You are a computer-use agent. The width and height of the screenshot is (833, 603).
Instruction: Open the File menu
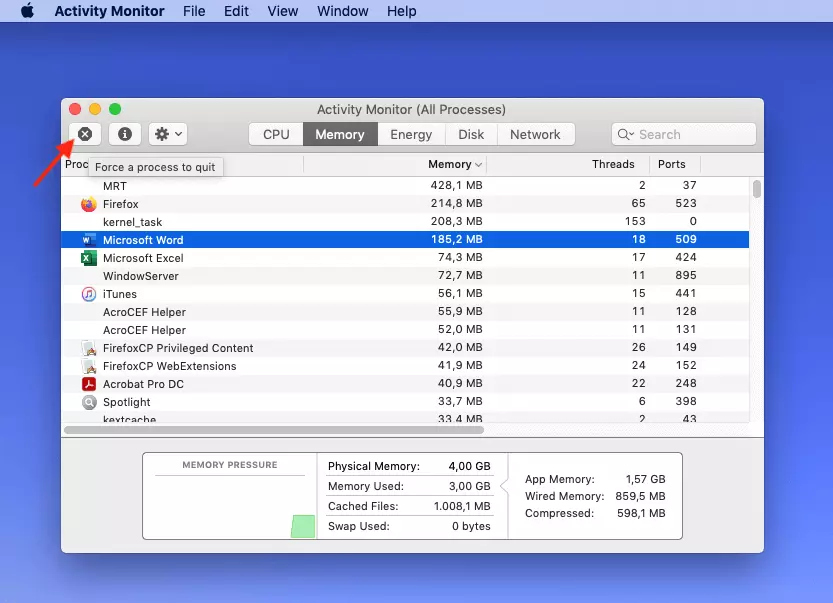coord(194,11)
